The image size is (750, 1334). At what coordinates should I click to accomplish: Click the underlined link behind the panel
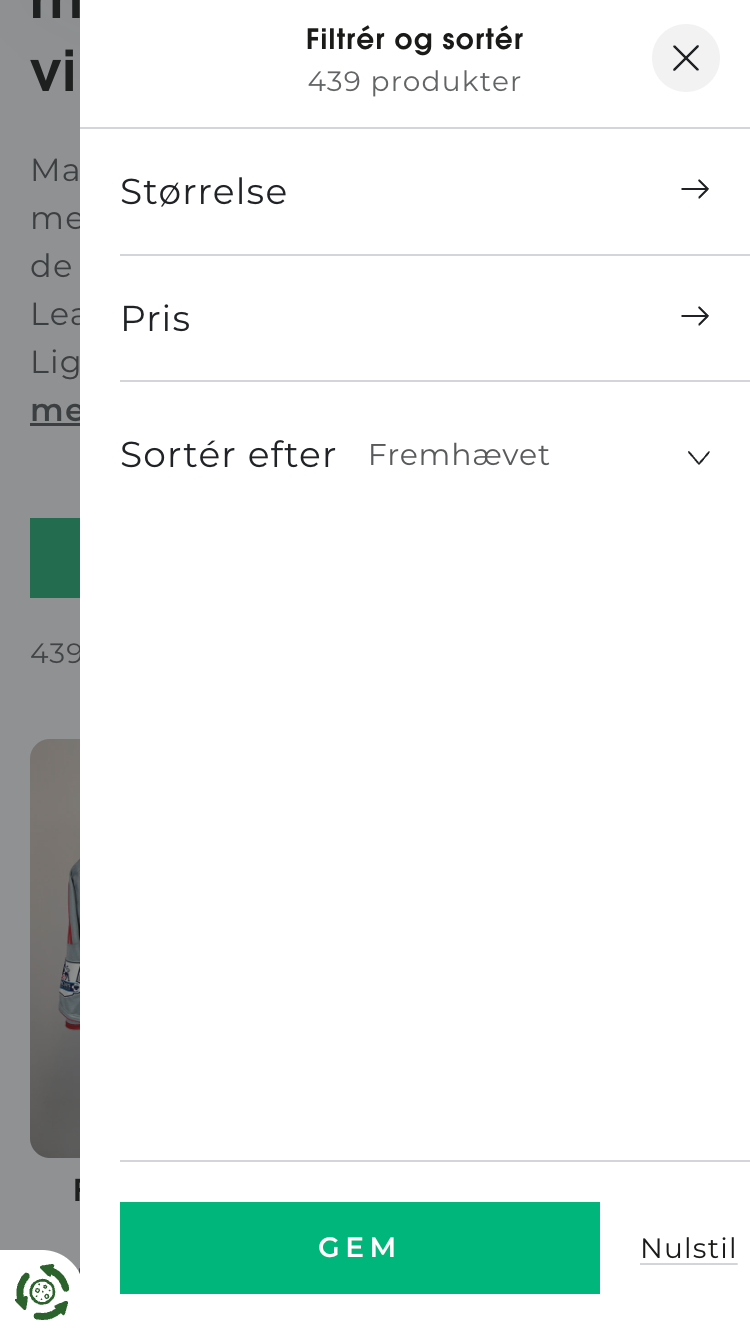(55, 410)
